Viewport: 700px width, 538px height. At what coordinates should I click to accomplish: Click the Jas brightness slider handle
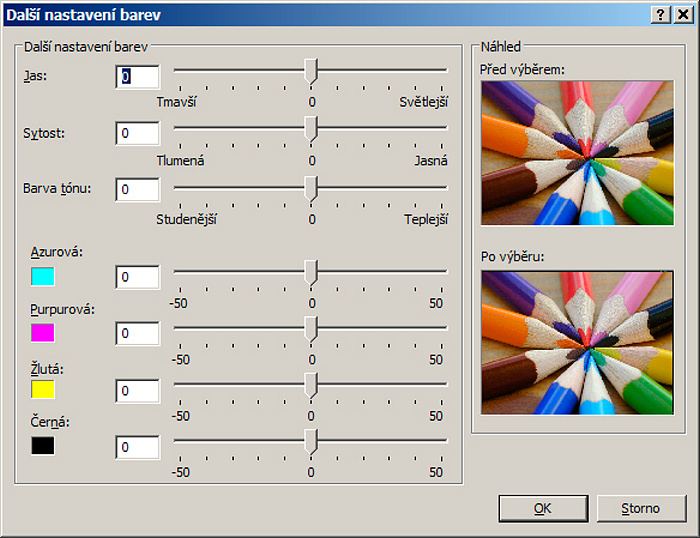(311, 70)
